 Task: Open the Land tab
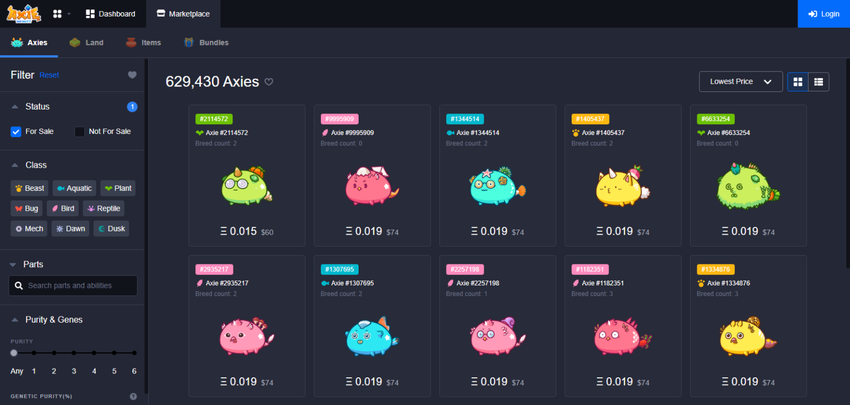[87, 42]
